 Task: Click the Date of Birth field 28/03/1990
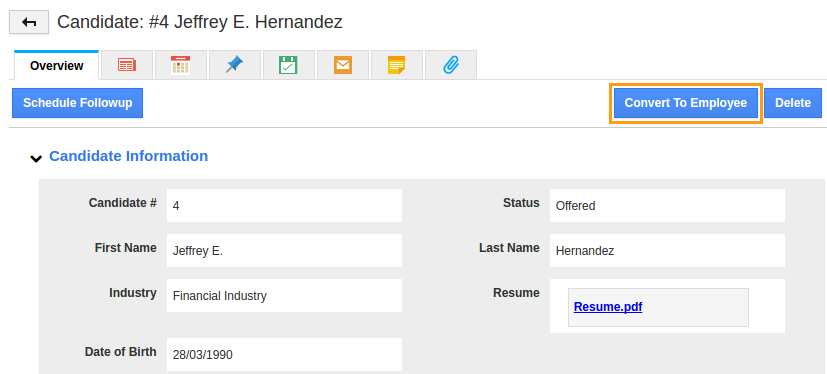(284, 354)
